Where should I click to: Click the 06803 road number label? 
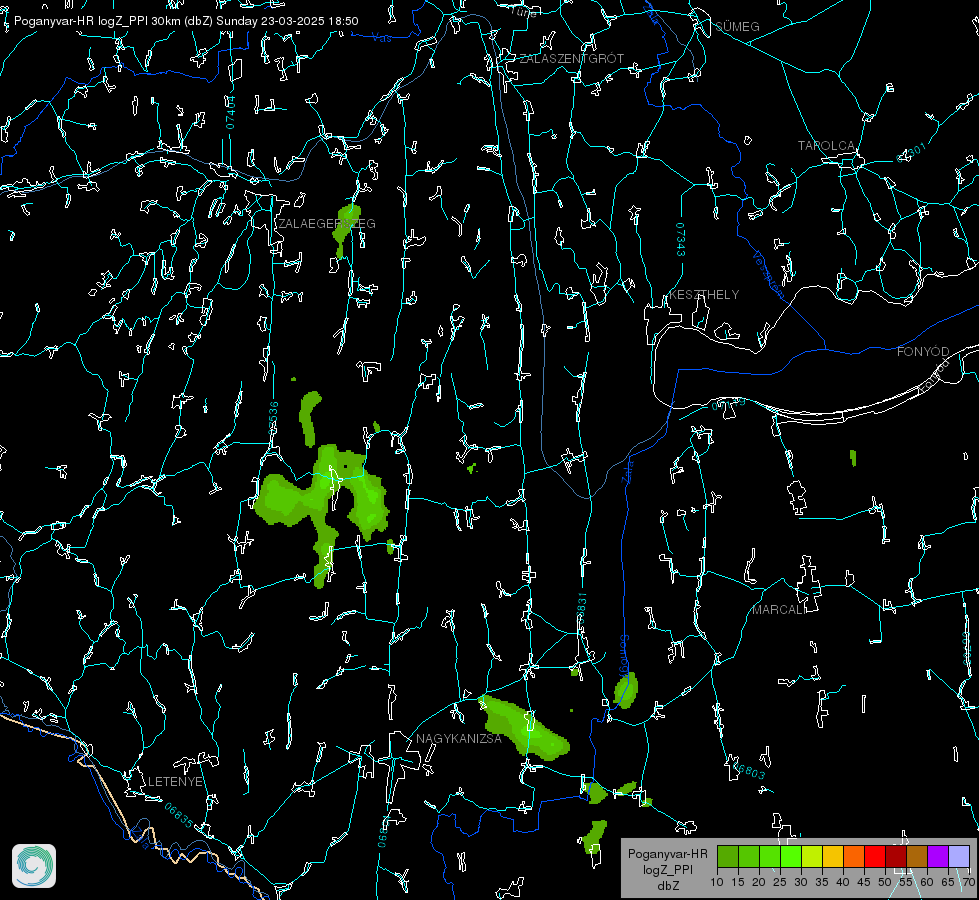pos(748,769)
